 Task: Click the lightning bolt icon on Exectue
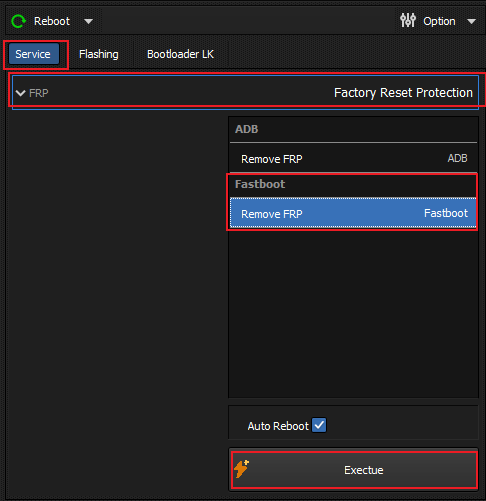(241, 469)
